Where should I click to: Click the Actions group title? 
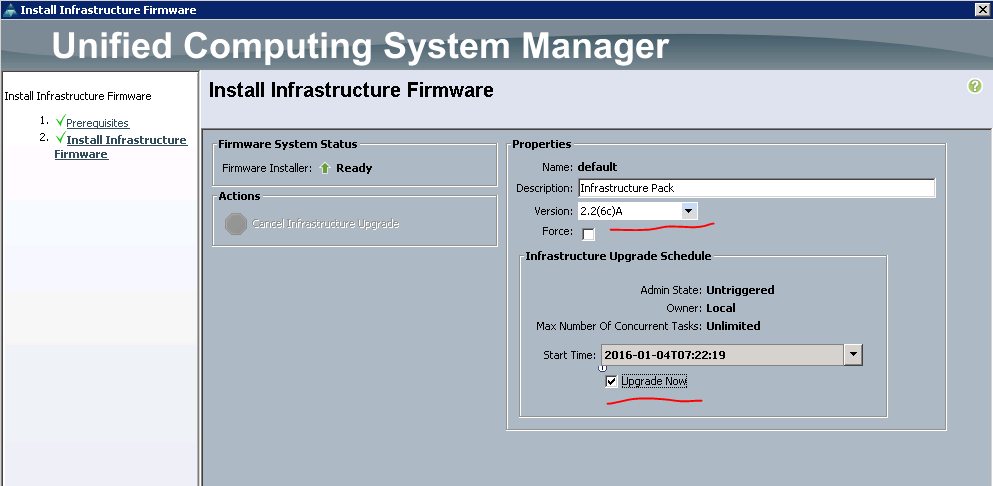[x=239, y=196]
